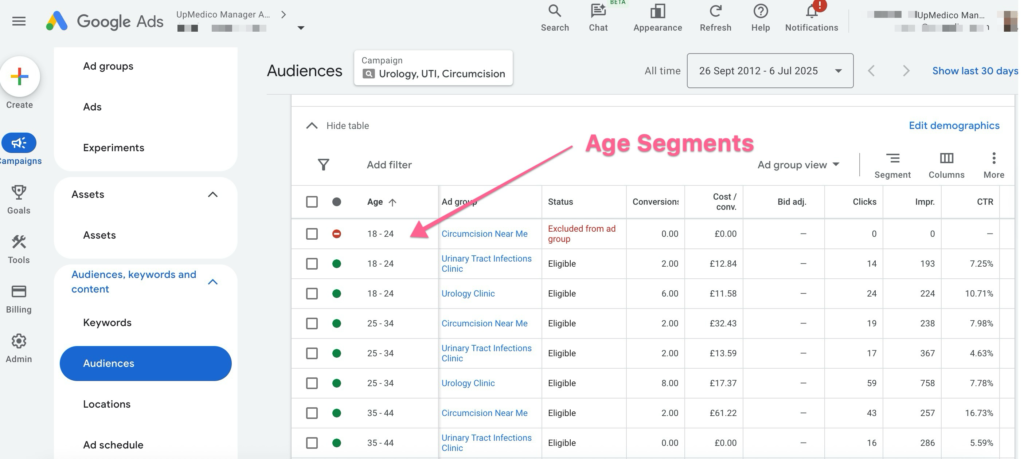Open the Ad group view dropdown
Image resolution: width=1024 pixels, height=459 pixels.
coord(798,165)
